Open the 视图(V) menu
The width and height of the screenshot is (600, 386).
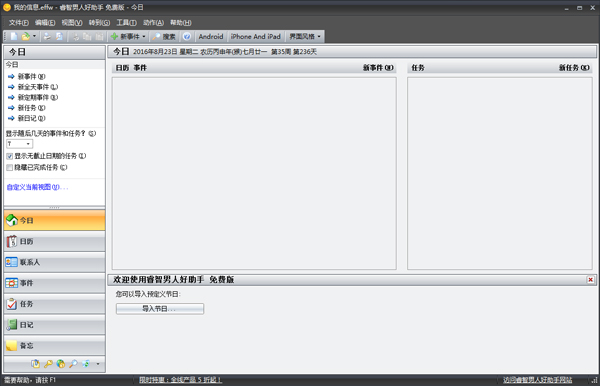point(72,23)
